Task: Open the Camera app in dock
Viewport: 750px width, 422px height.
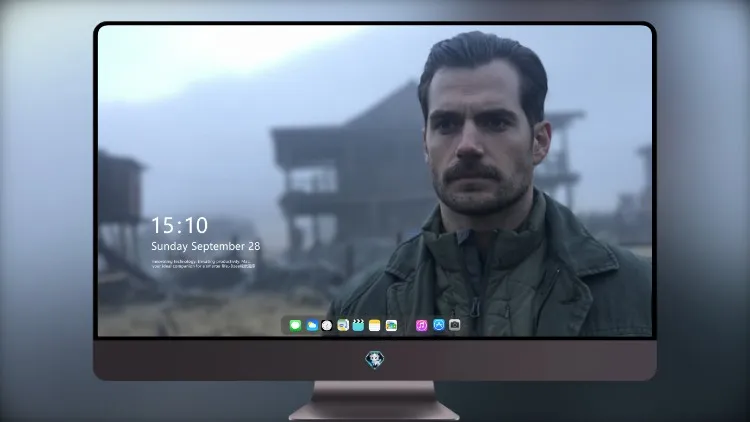Action: coord(454,325)
